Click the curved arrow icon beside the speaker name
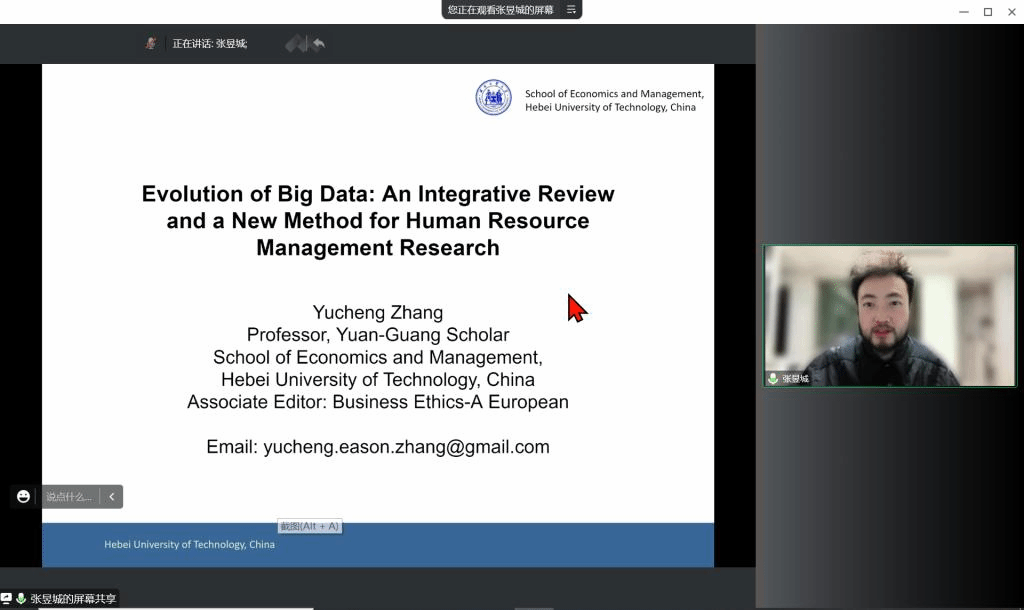This screenshot has width=1024, height=610. pos(318,43)
